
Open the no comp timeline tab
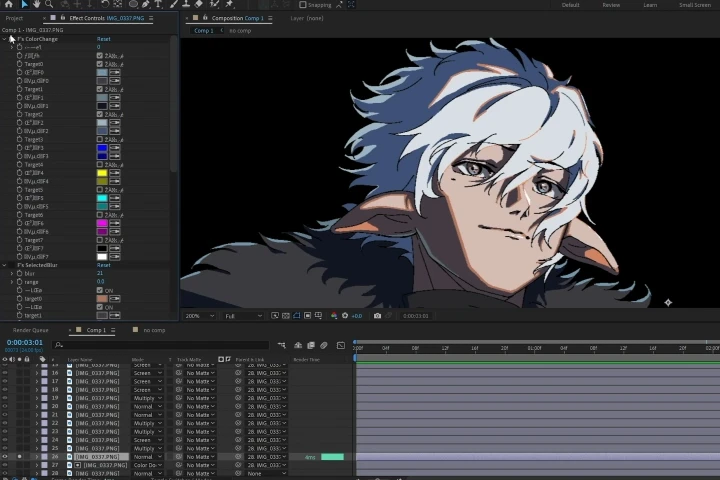tap(154, 330)
